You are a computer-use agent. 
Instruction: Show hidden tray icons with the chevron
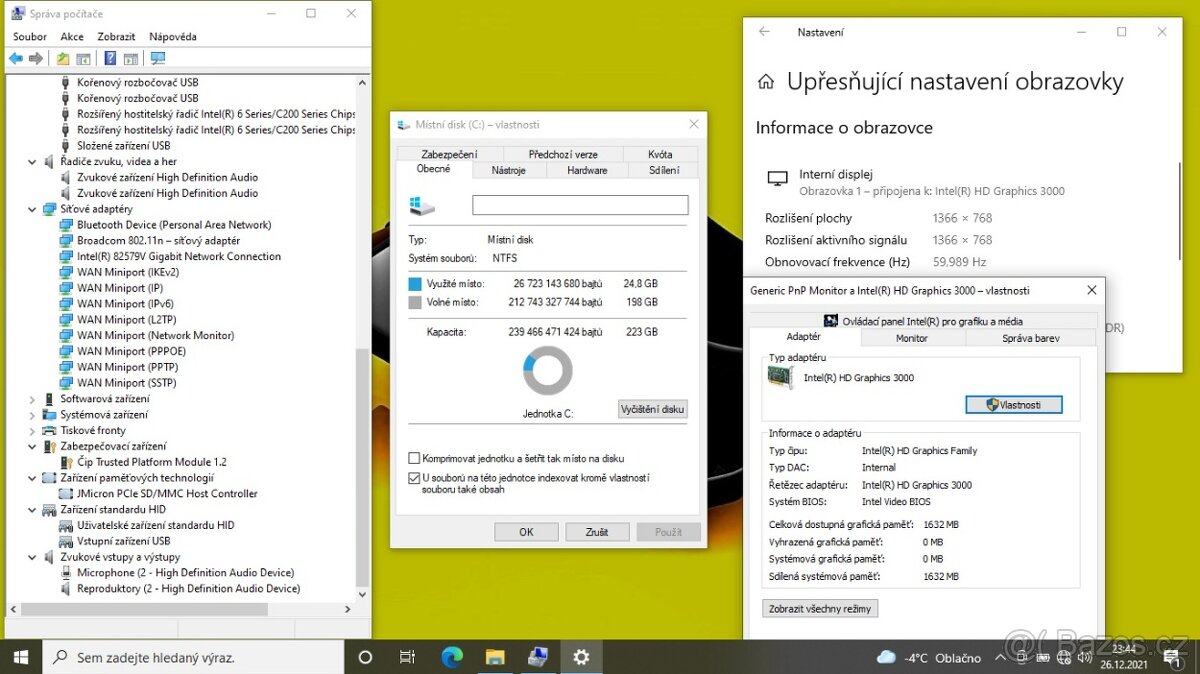coord(1002,657)
